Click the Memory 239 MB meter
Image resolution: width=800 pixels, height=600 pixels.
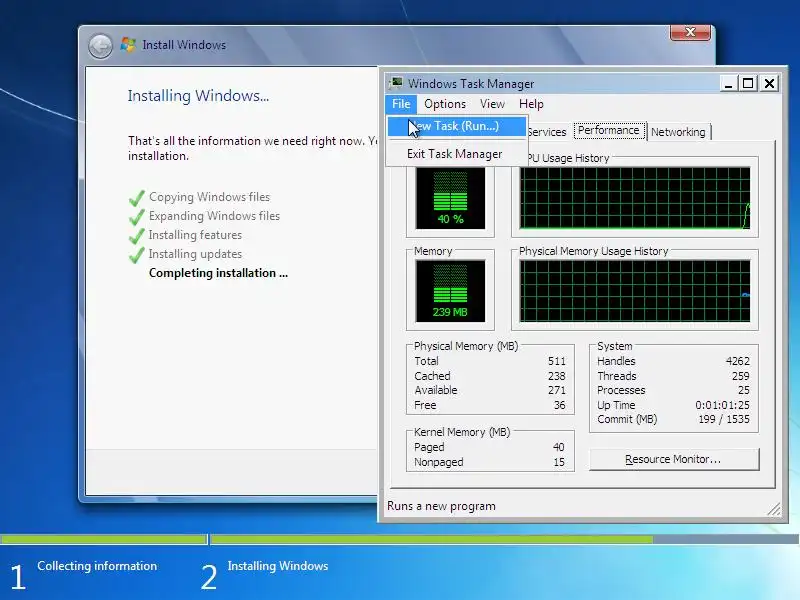[451, 291]
